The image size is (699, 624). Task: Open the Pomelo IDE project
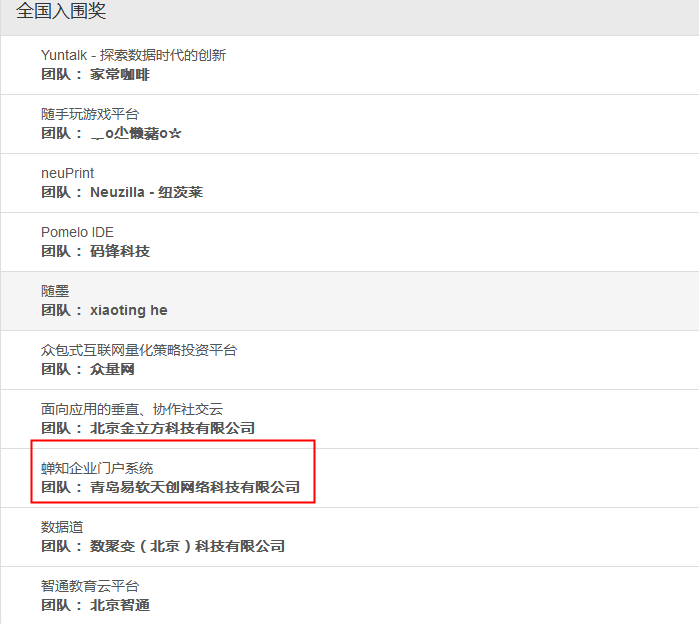click(x=77, y=232)
